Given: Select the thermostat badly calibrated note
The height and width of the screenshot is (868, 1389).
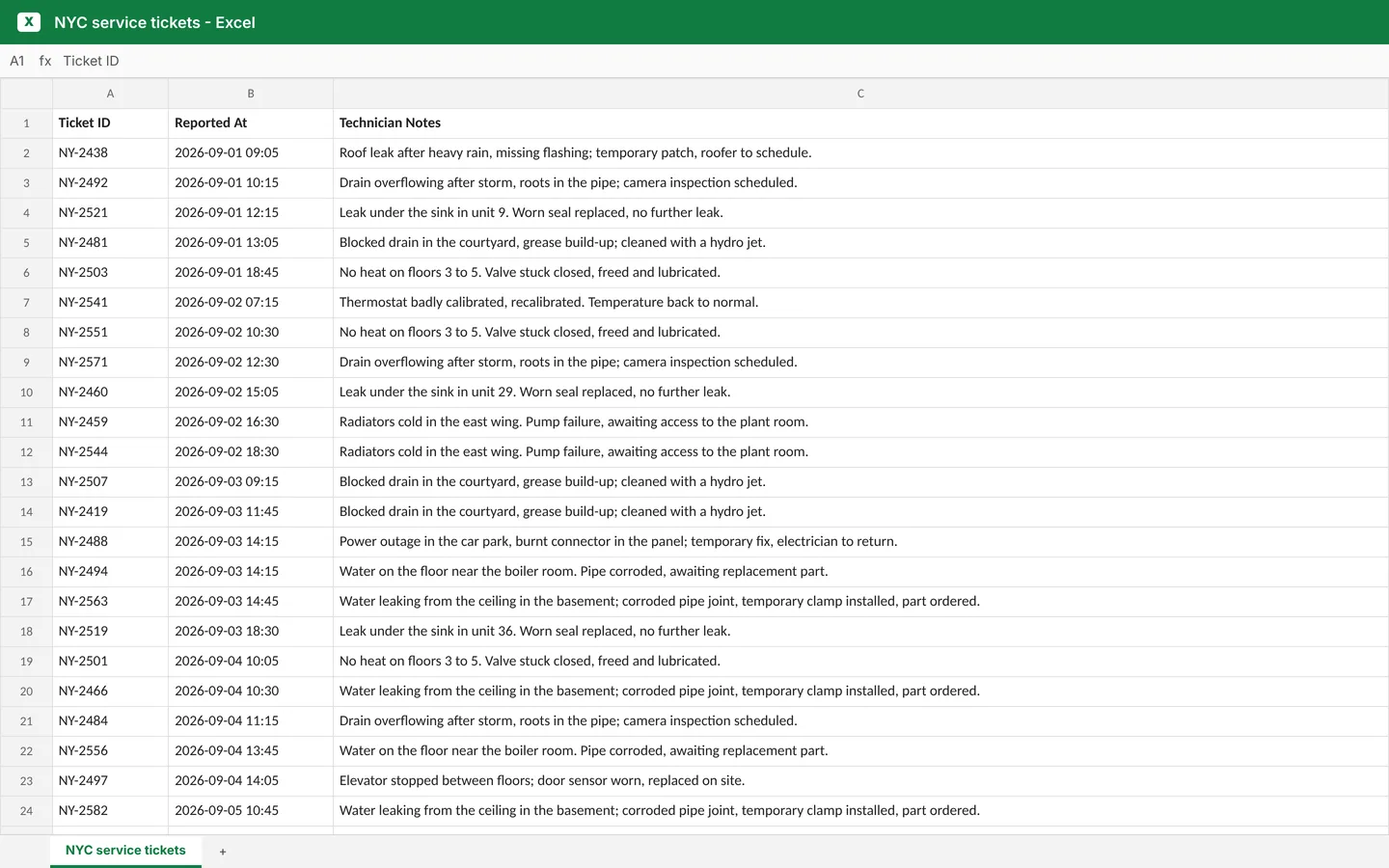Looking at the screenshot, I should coord(860,303).
